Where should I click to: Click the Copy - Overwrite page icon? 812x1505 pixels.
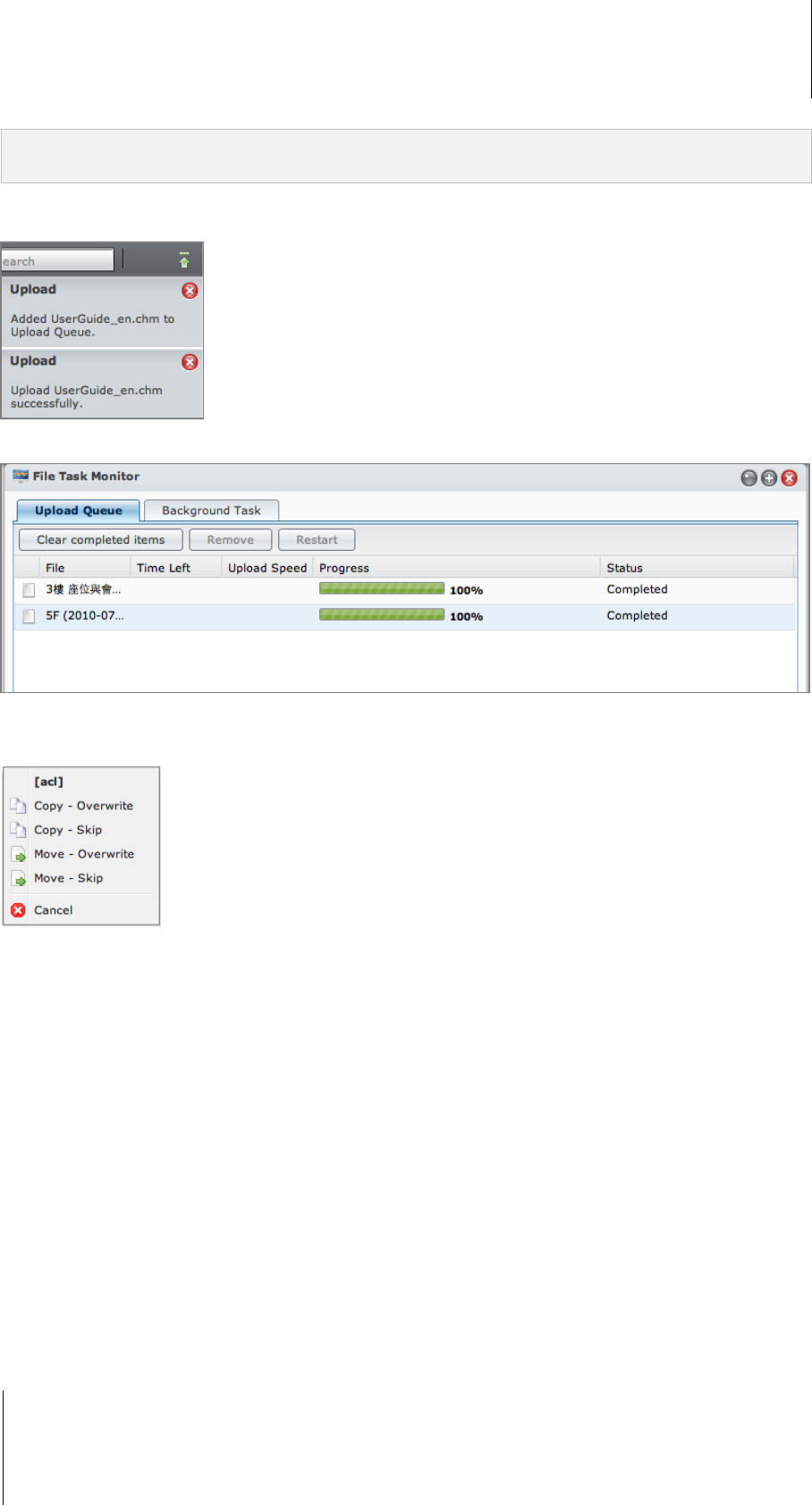pos(18,806)
